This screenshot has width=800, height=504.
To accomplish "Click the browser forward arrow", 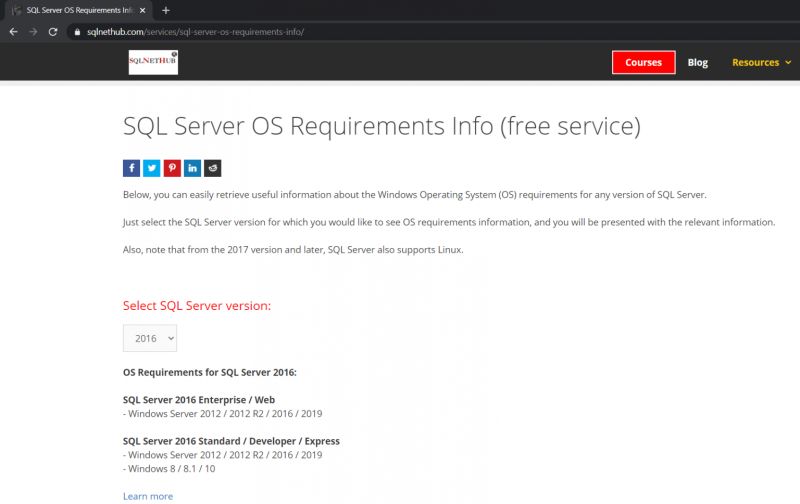I will coord(33,32).
